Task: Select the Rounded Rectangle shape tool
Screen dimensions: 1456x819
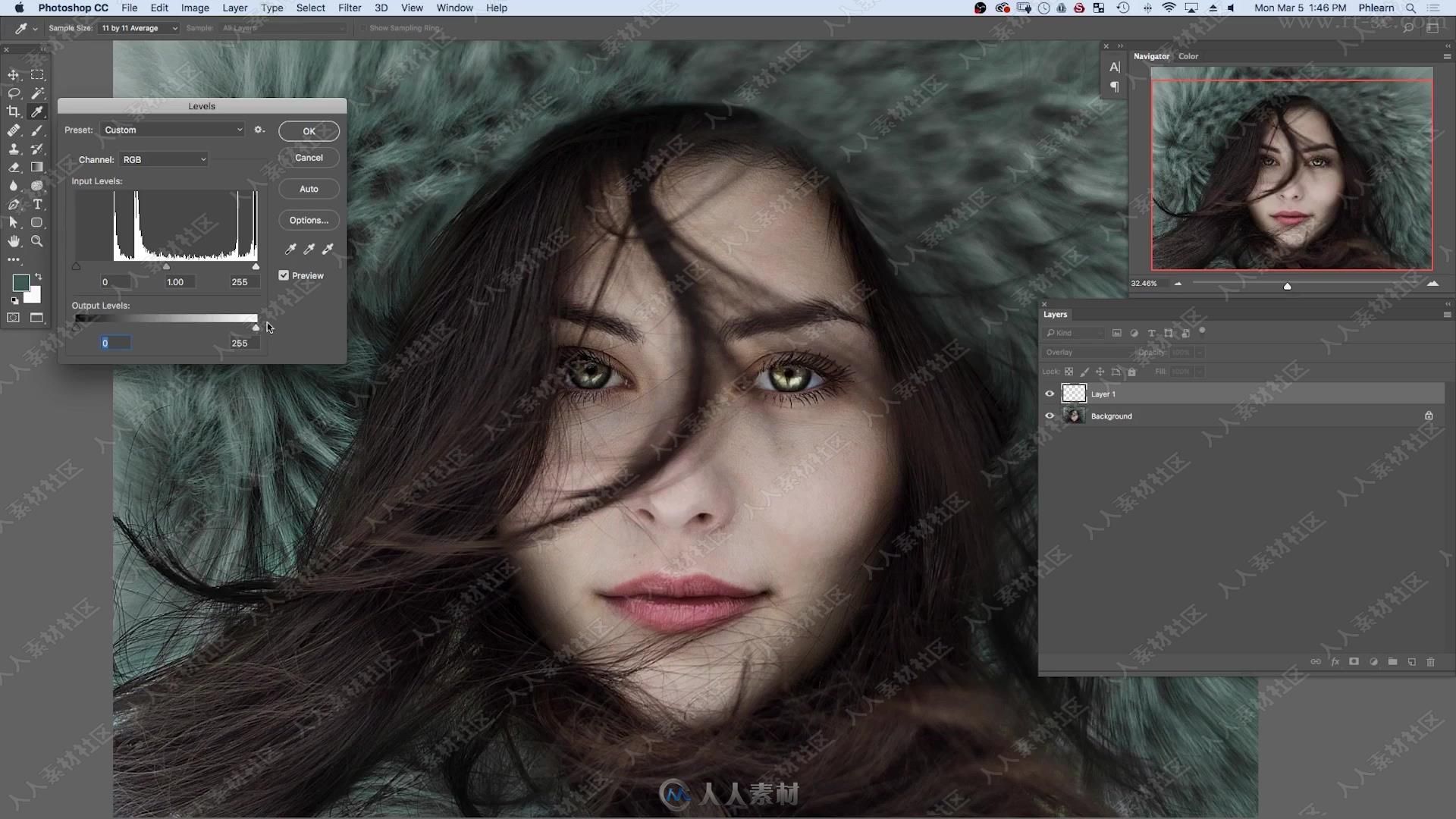Action: [x=36, y=222]
